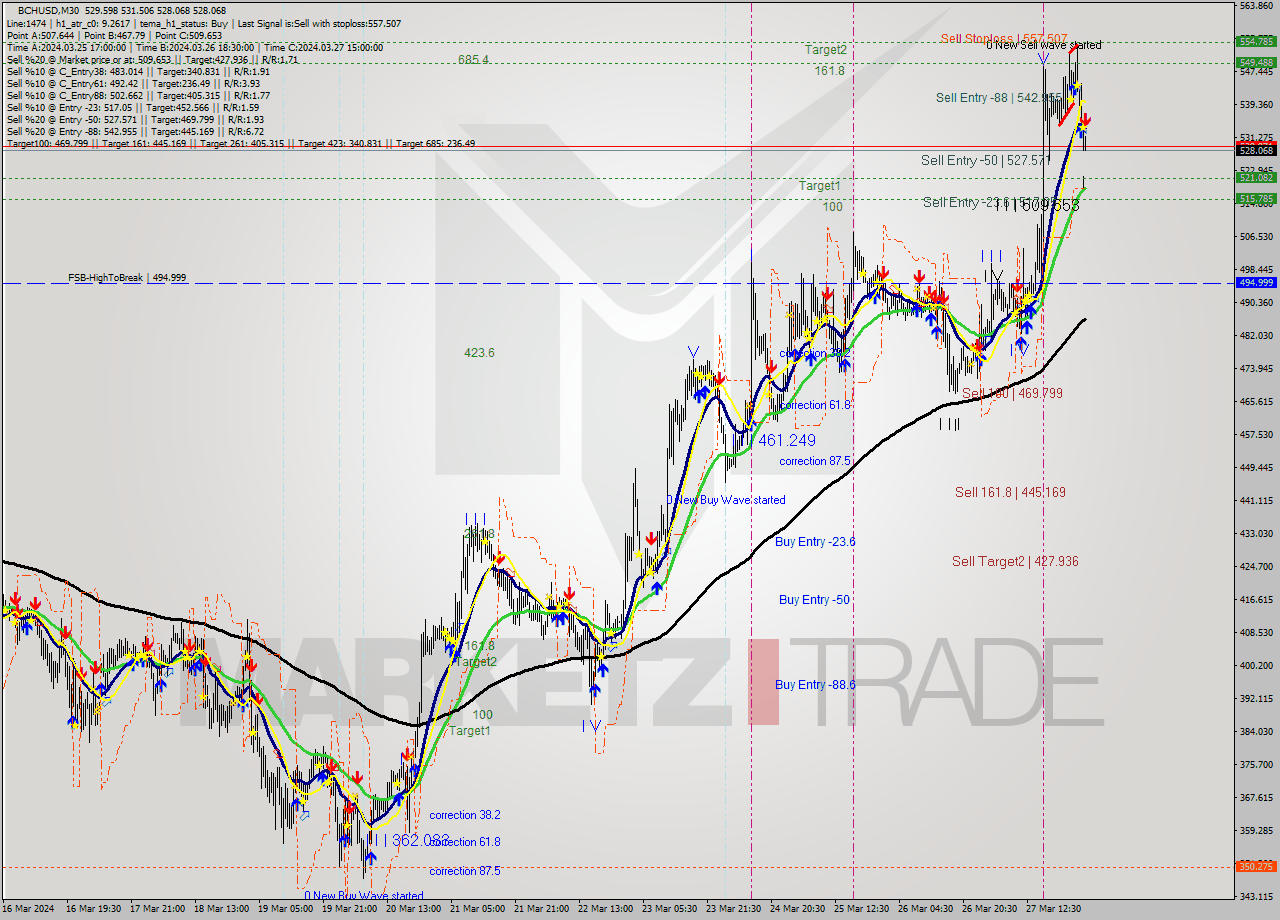This screenshot has width=1280, height=920.
Task: Click the 441.115 price axis value
Action: click(1256, 501)
